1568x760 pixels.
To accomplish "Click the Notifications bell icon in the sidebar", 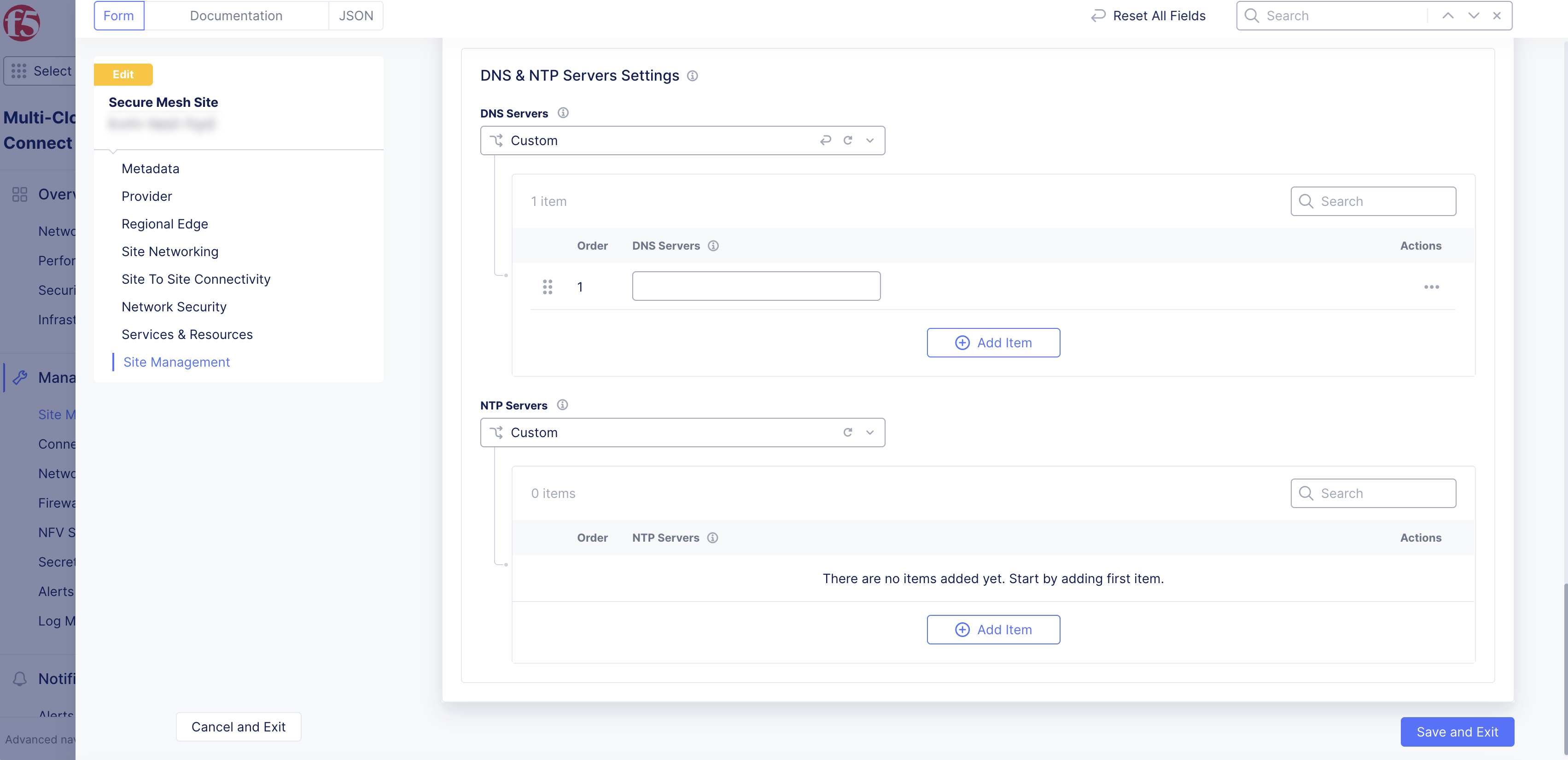I will click(19, 678).
